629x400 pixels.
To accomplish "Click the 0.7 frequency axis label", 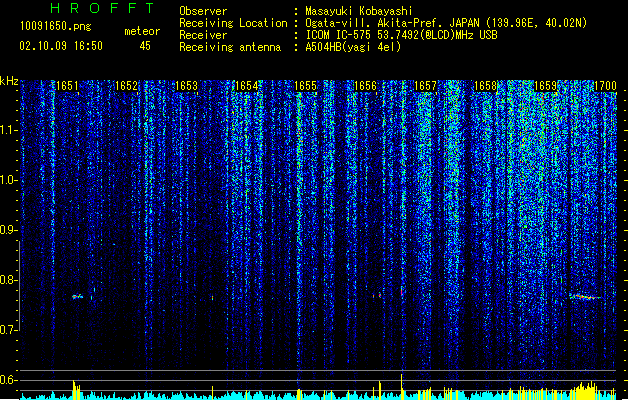I will pyautogui.click(x=9, y=330).
